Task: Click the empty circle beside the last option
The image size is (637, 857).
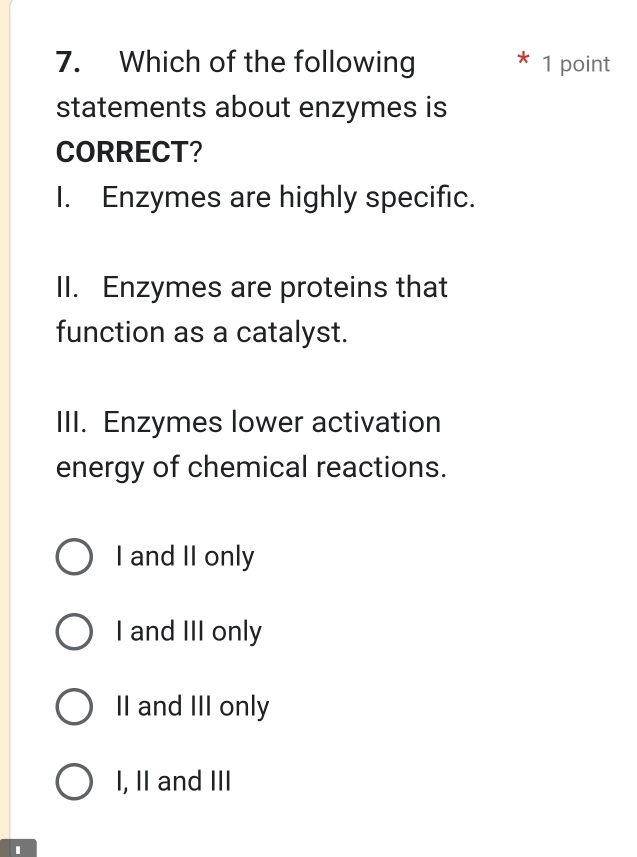Action: coord(74,782)
